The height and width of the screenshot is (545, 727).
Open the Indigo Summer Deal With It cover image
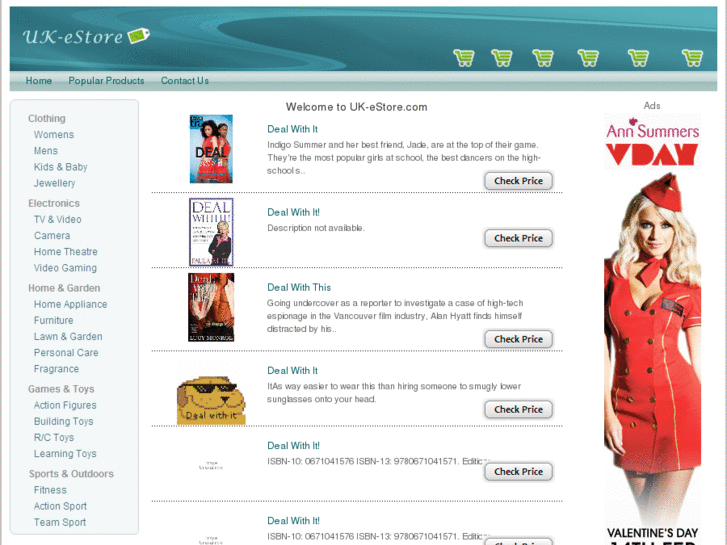tap(211, 149)
